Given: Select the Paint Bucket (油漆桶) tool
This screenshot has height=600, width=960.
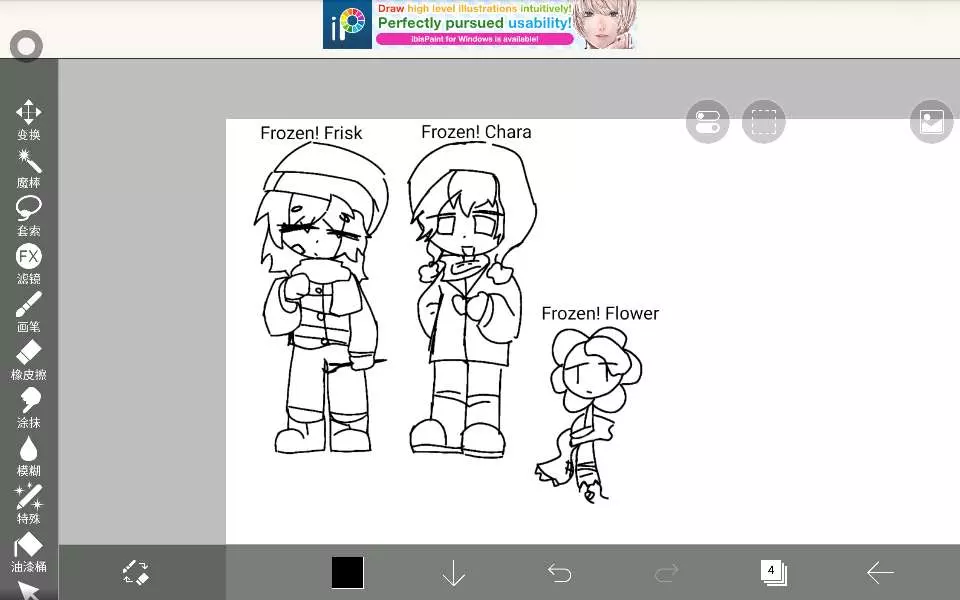Looking at the screenshot, I should click(29, 553).
